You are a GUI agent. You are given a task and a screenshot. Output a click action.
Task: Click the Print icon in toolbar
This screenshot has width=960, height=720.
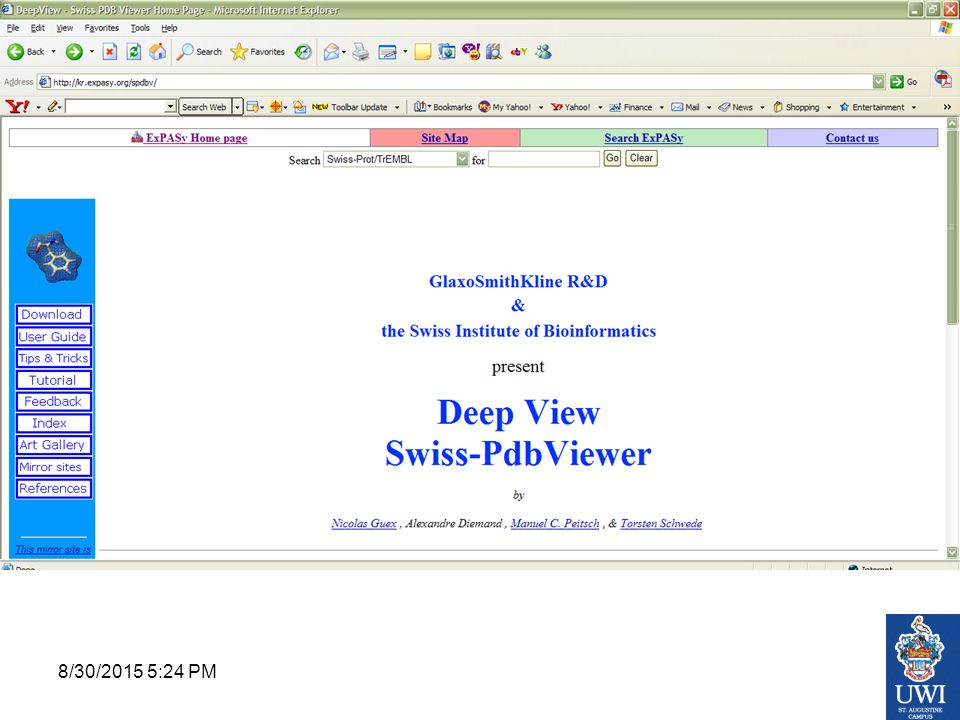point(361,52)
